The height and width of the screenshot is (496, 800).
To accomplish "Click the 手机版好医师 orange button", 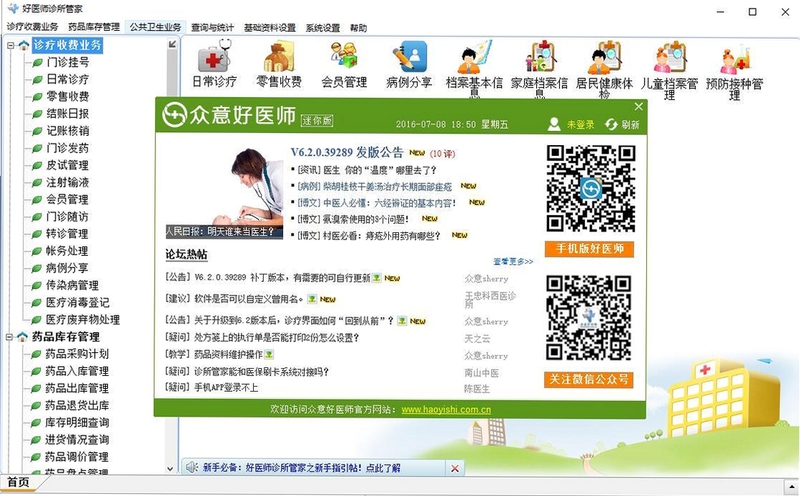I will pos(589,249).
